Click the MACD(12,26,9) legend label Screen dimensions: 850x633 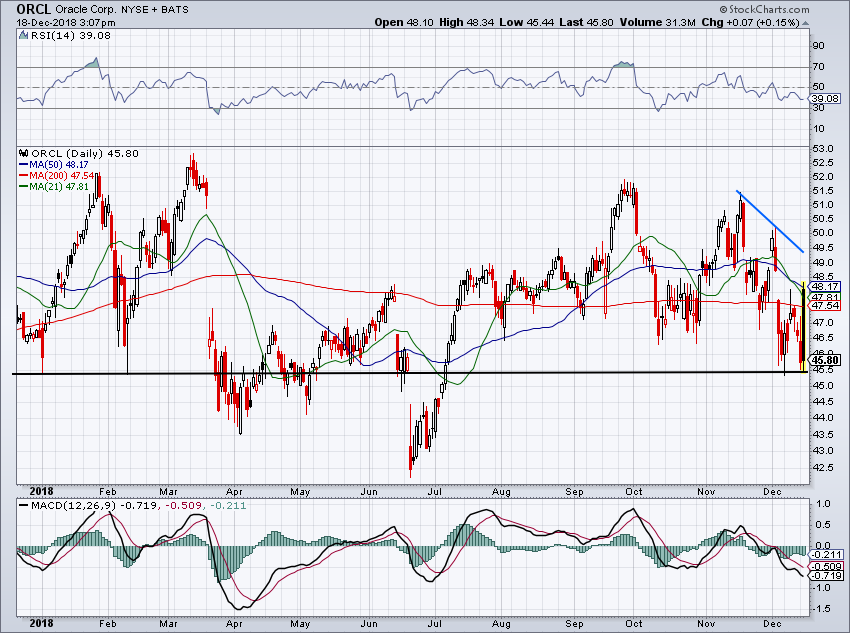pos(74,505)
